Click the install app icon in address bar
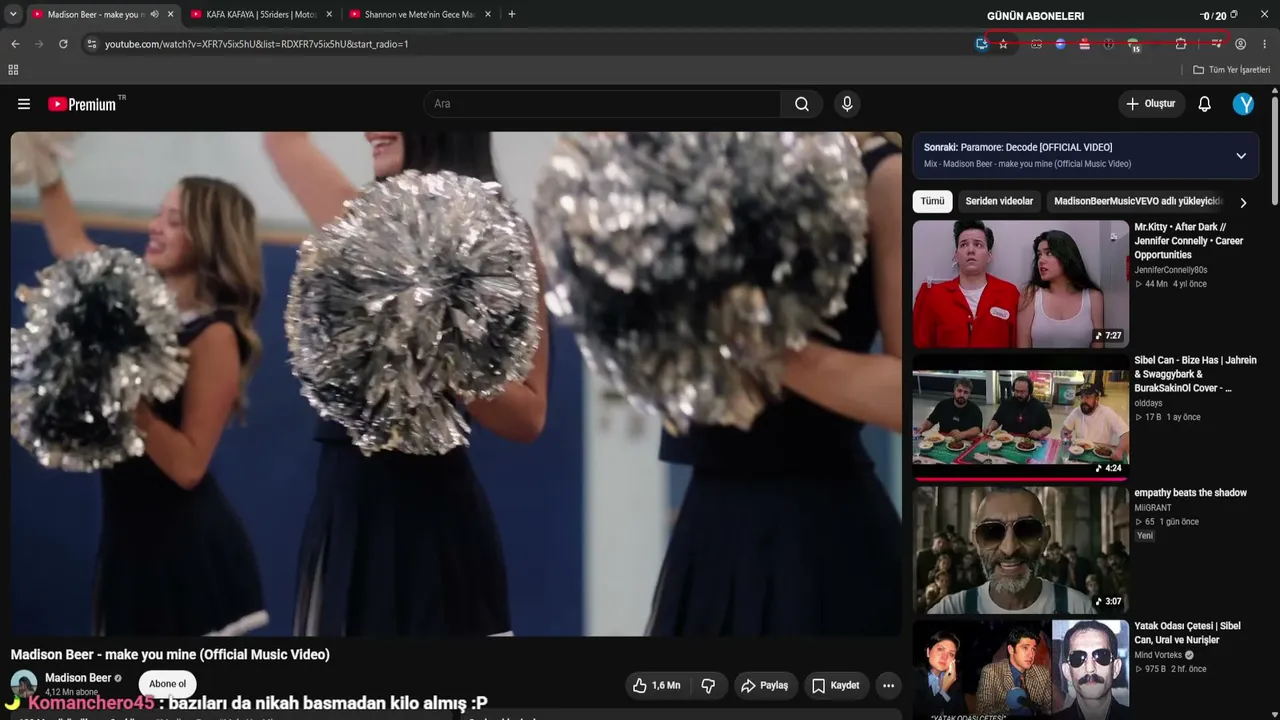 982,44
